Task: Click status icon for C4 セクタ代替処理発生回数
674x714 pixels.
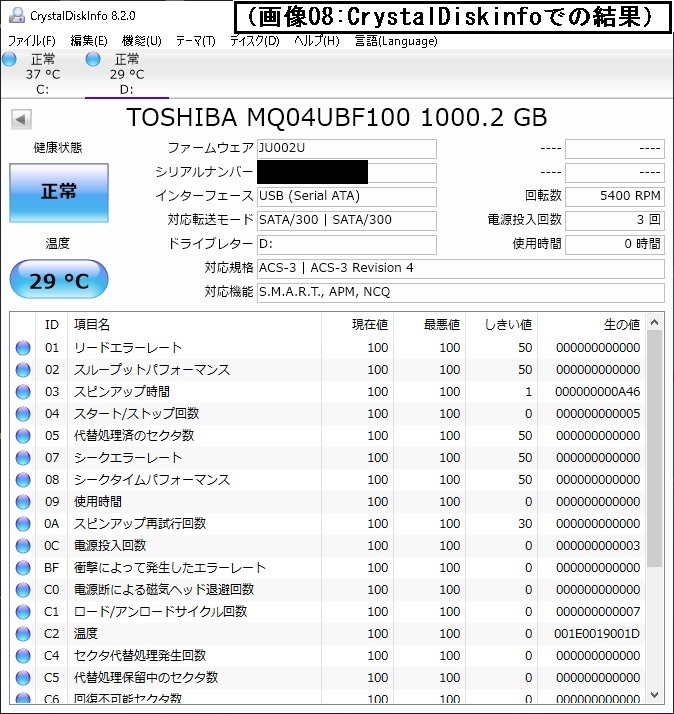Action: click(23, 656)
